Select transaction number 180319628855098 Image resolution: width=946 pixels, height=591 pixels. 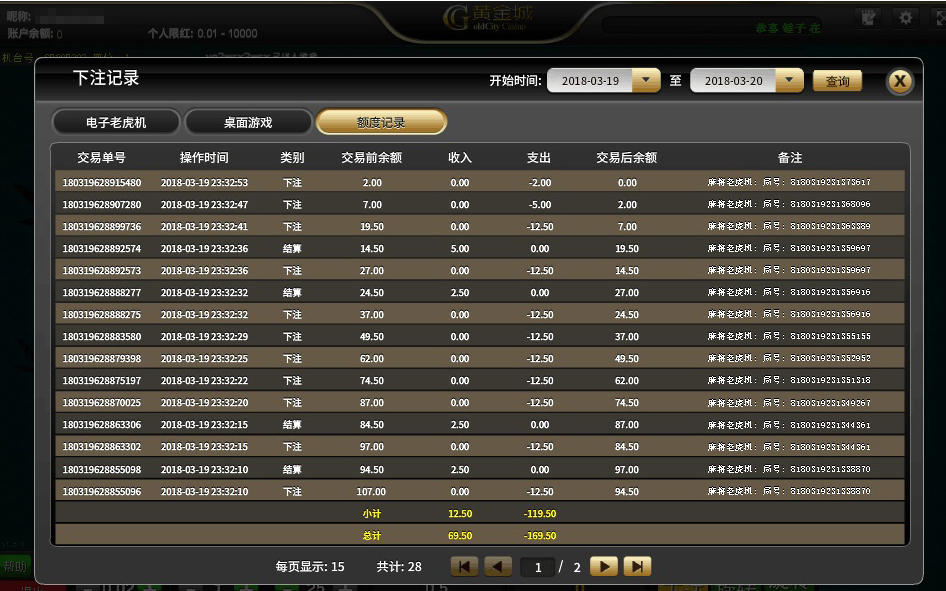[101, 469]
